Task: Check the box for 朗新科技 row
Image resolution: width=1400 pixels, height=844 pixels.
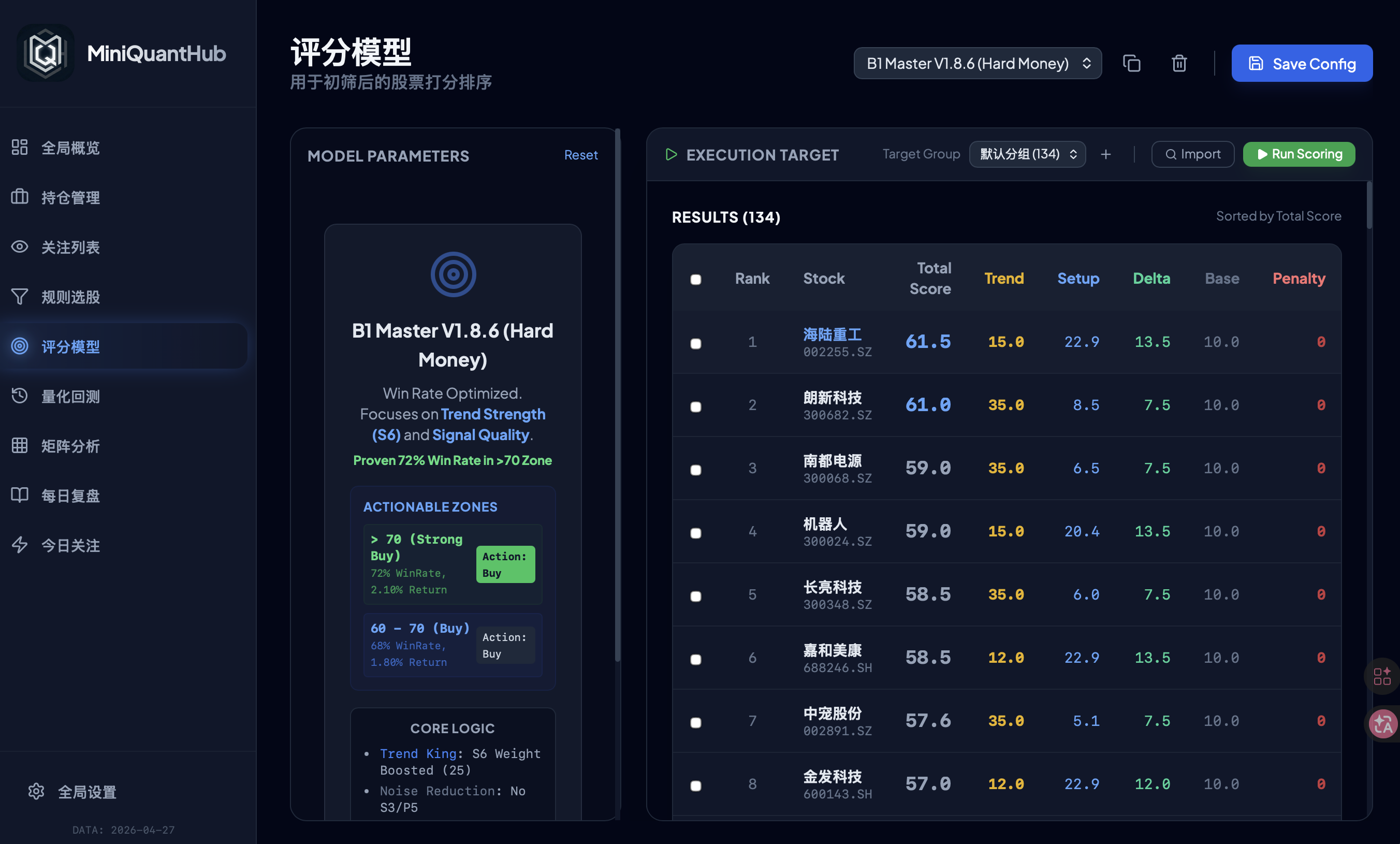Action: [695, 406]
